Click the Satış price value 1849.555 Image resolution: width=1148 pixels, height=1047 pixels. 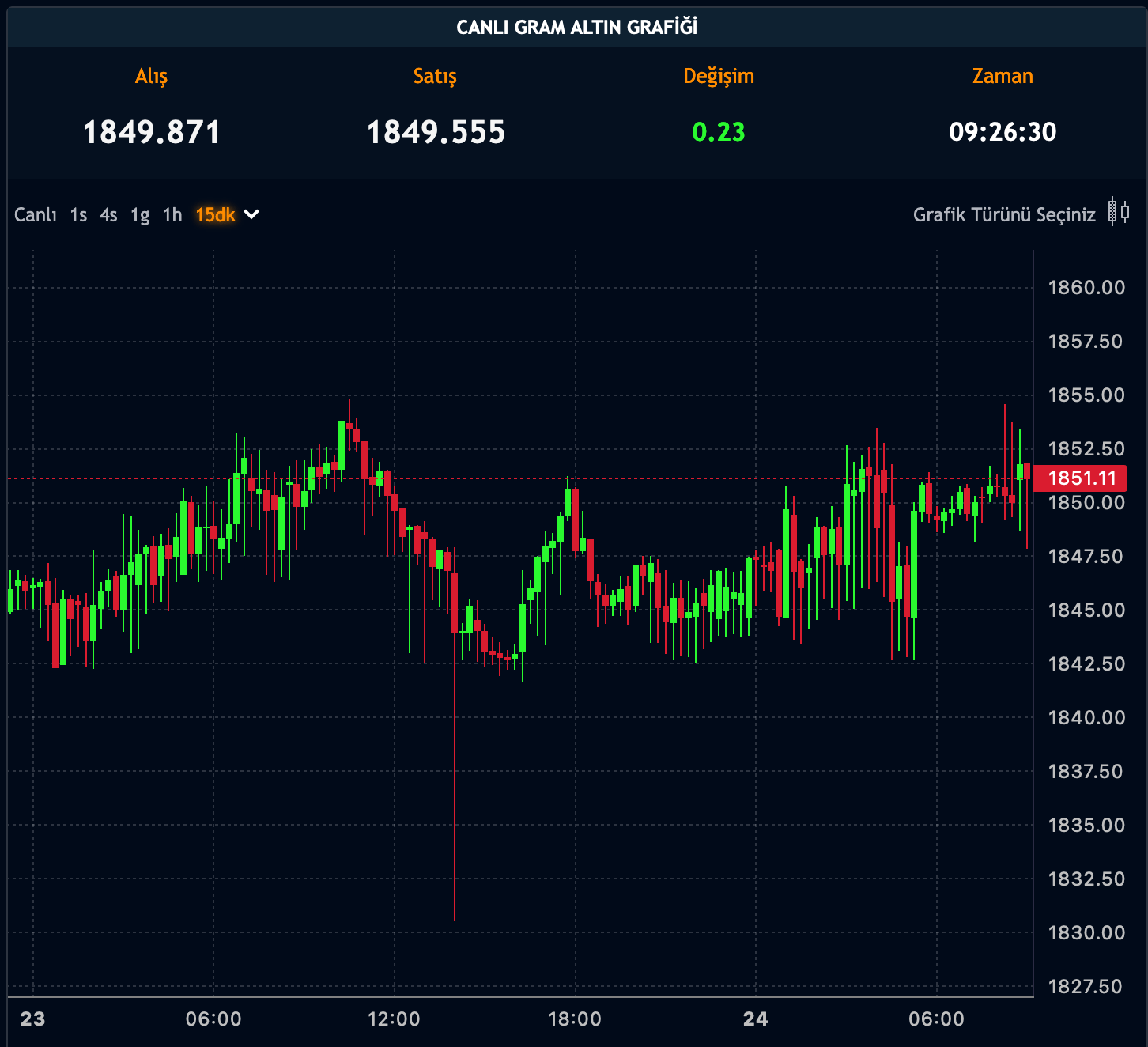coord(436,132)
